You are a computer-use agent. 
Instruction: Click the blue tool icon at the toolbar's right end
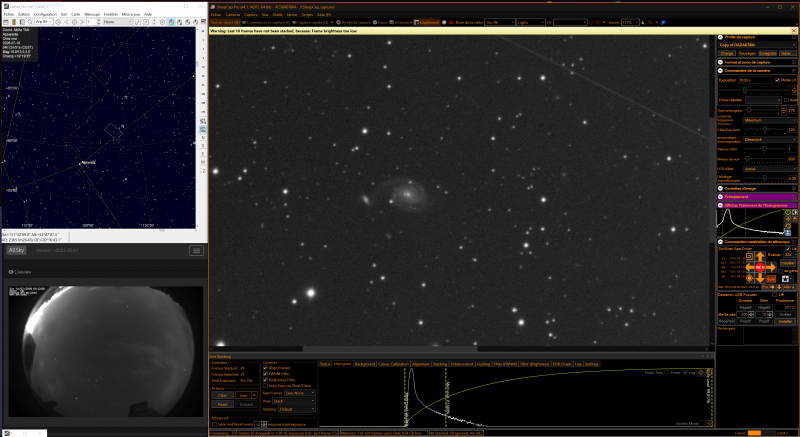pos(663,22)
